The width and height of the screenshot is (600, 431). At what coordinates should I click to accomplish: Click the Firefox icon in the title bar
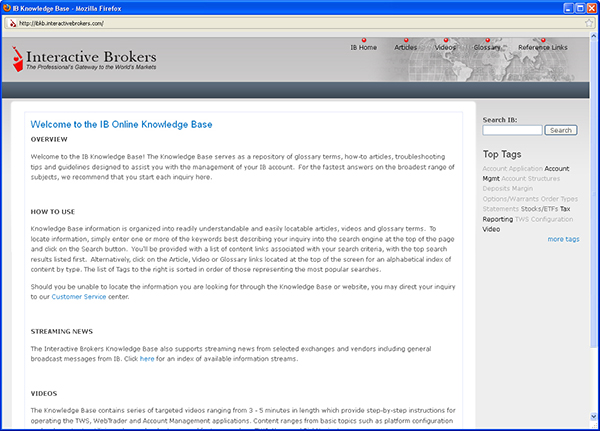tap(9, 7)
